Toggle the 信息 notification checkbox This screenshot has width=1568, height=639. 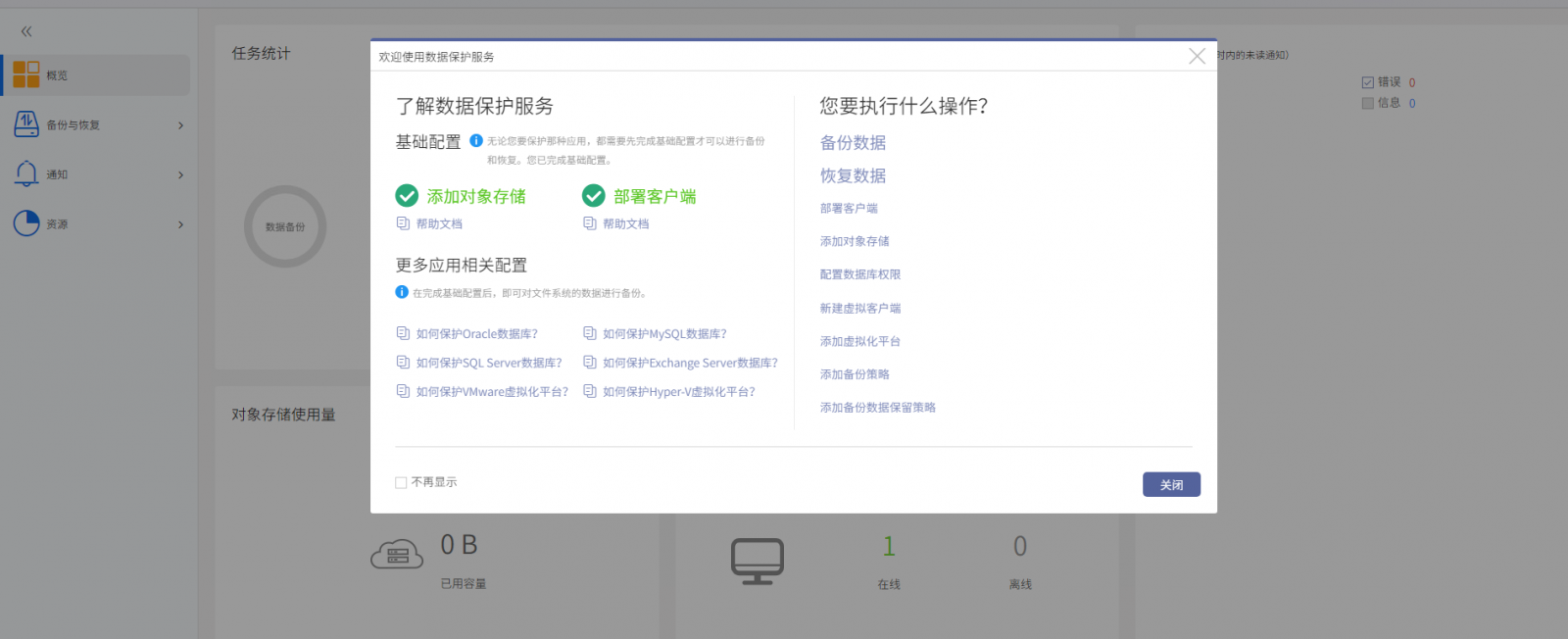(1368, 103)
